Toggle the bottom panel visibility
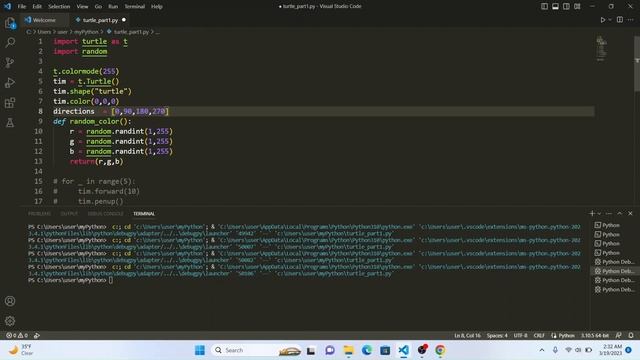Image resolution: width=640 pixels, height=360 pixels. pos(555,6)
